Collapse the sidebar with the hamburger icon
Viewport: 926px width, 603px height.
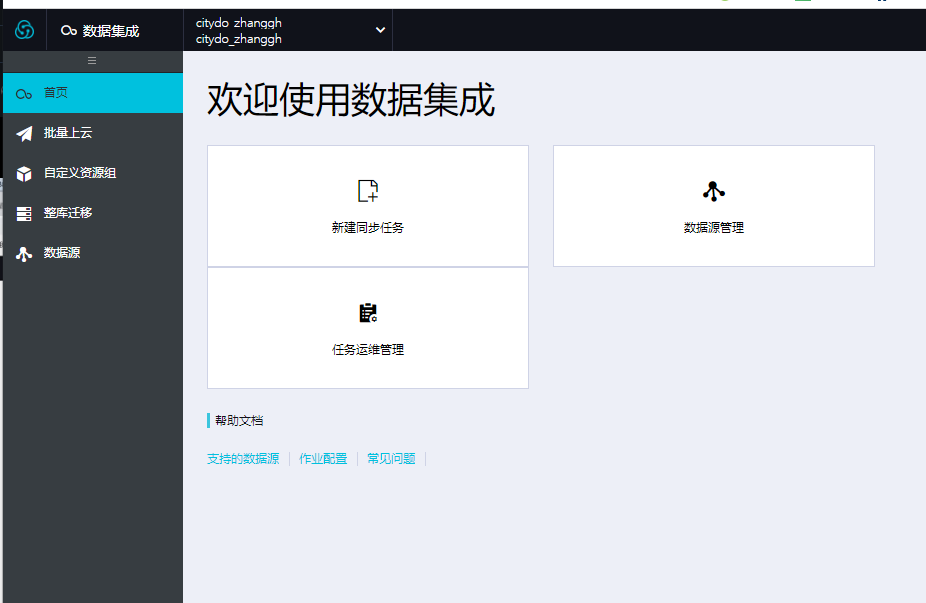pos(92,61)
